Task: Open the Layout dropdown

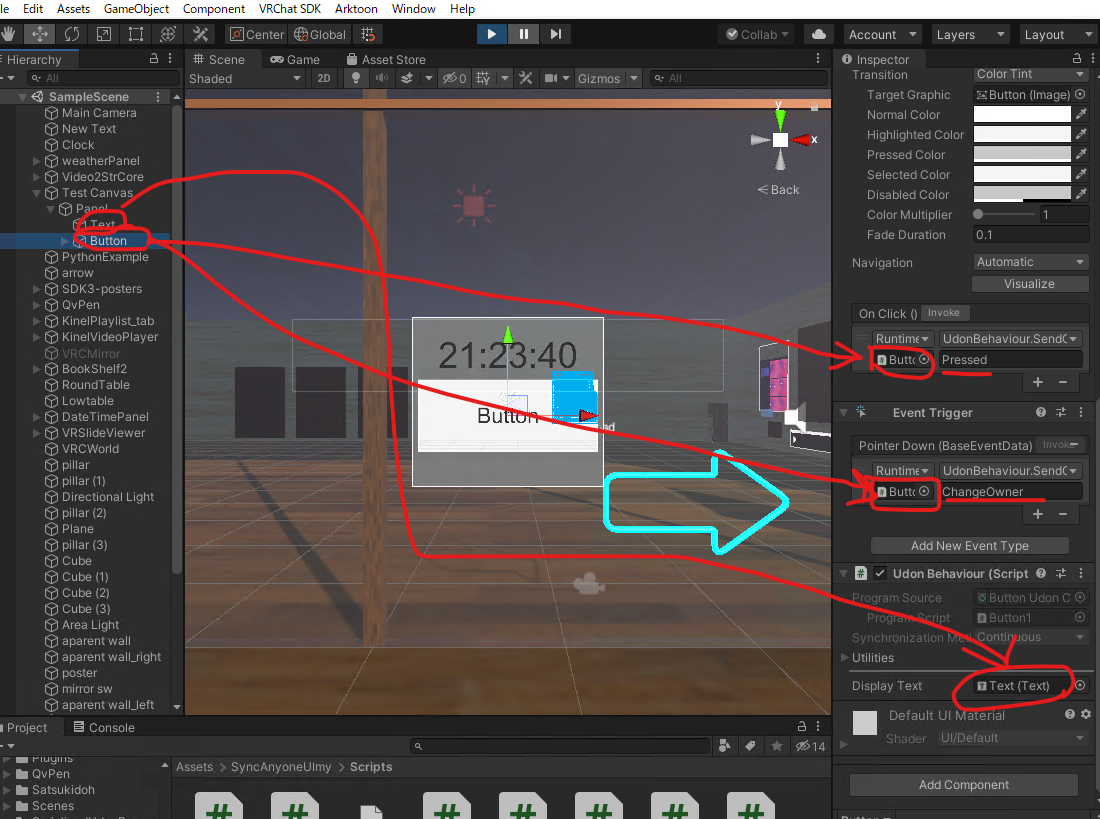Action: tap(1057, 33)
